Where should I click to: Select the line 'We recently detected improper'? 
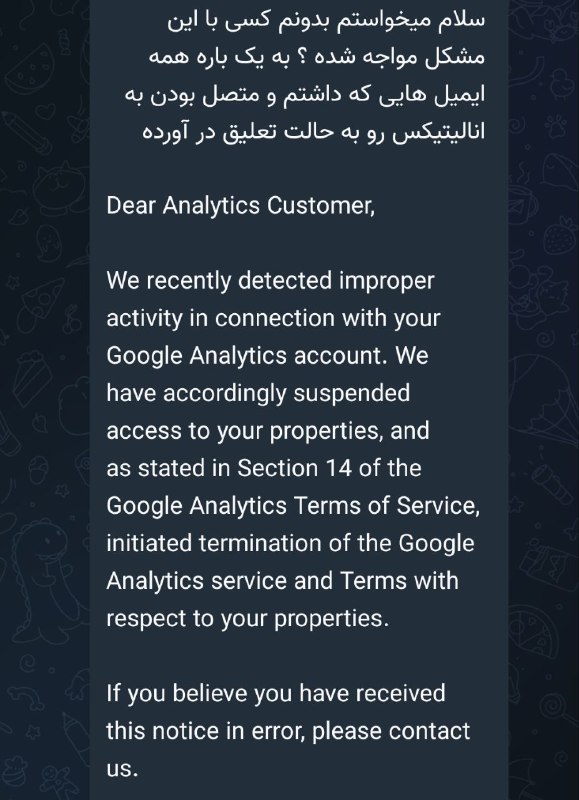coord(270,281)
